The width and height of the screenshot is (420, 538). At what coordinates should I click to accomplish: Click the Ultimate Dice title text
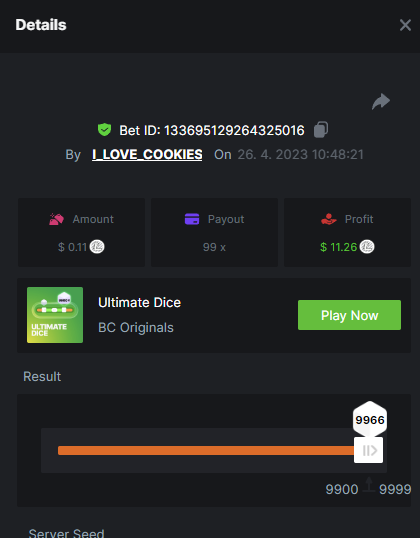(x=139, y=303)
